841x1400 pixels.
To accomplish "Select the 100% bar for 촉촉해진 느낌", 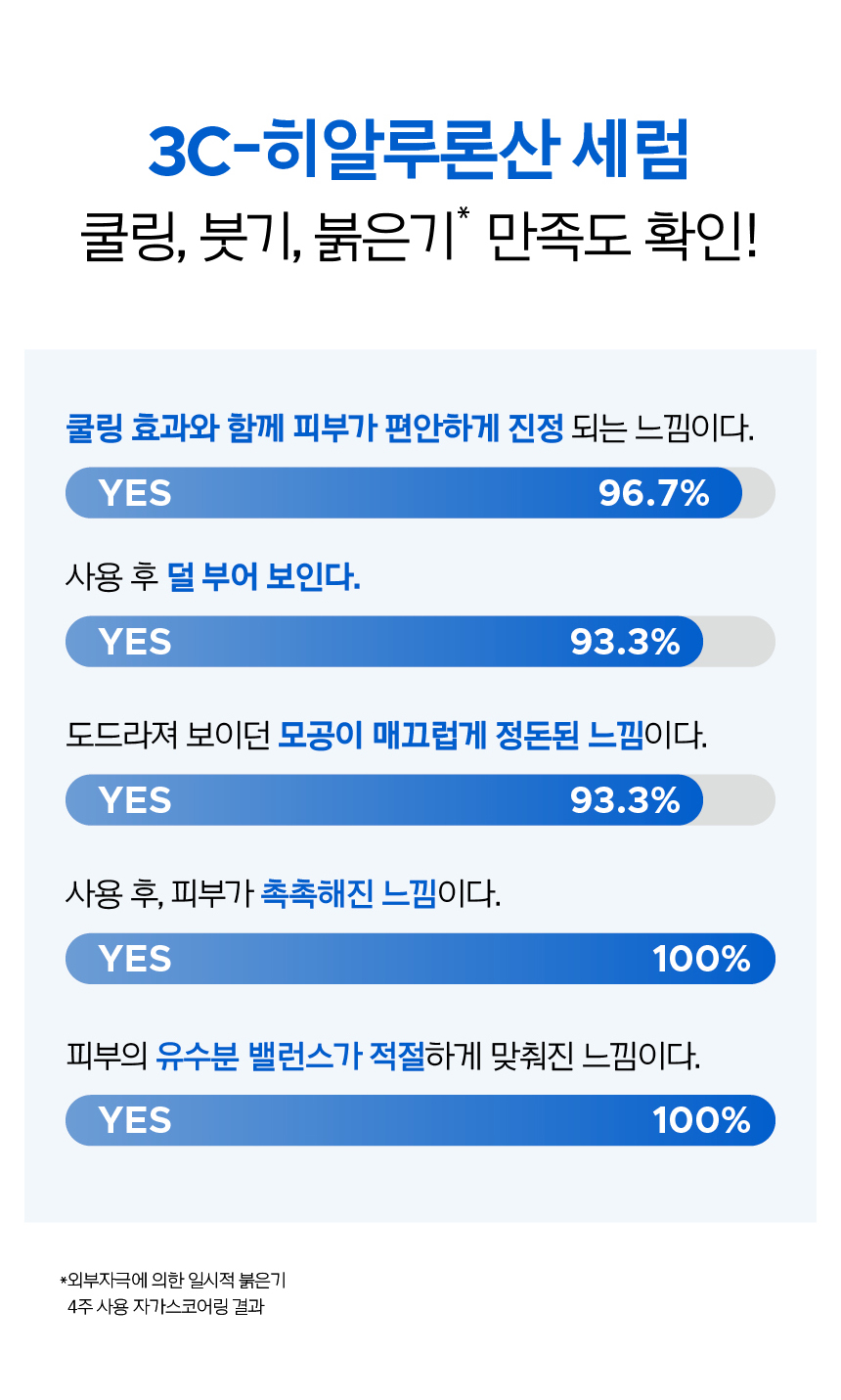I will (420, 959).
